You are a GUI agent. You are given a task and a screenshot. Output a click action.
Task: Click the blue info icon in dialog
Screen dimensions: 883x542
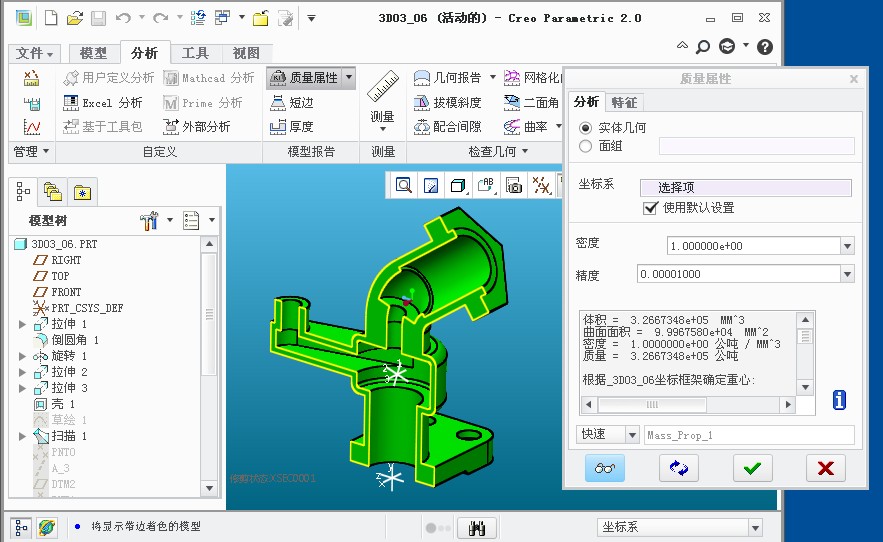point(839,400)
